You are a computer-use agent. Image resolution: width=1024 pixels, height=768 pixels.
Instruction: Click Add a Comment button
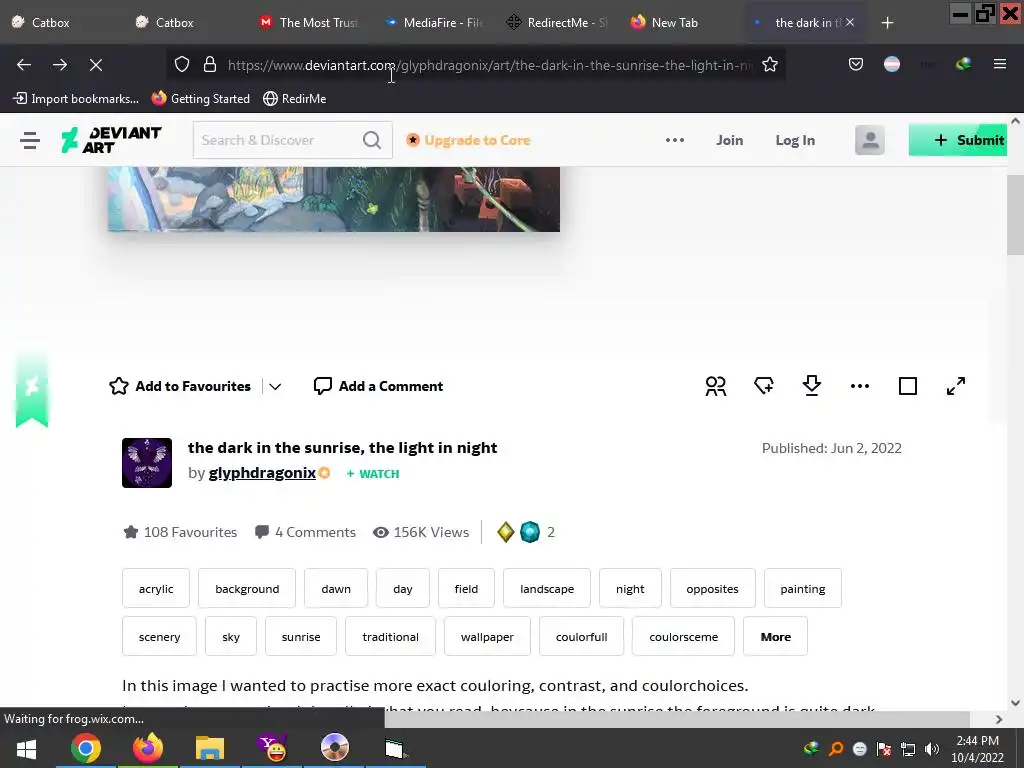click(x=378, y=386)
